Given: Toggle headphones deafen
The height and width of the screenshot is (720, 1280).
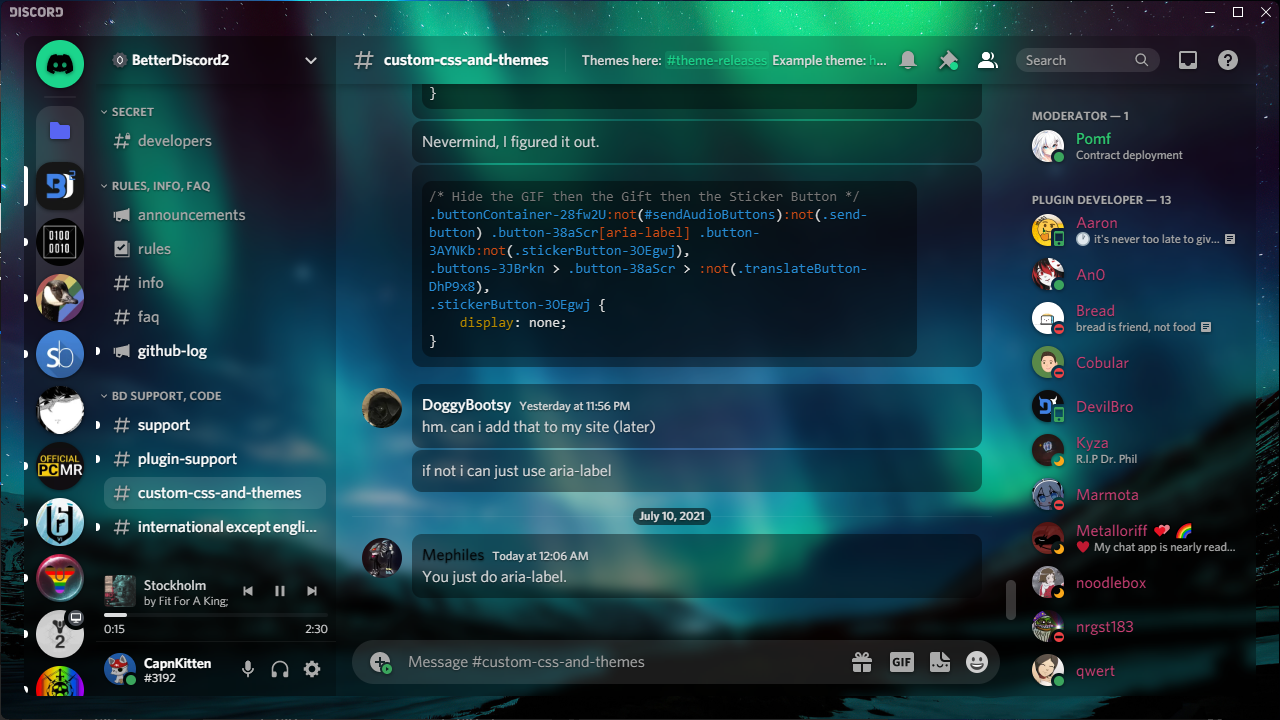Looking at the screenshot, I should click(x=280, y=669).
